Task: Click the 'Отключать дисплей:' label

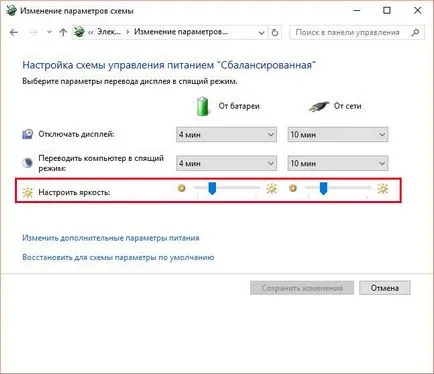Action: (x=76, y=134)
